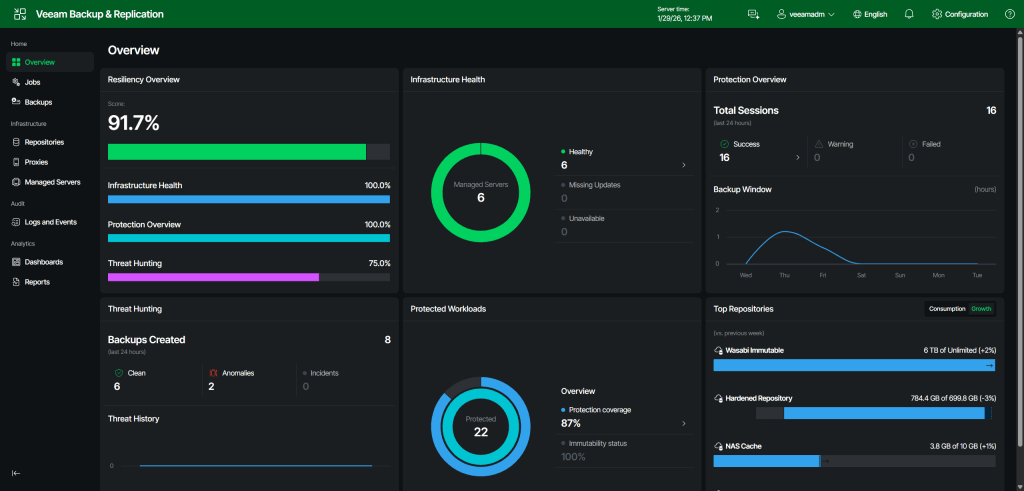Open the veeamadm user dropdown
This screenshot has width=1024, height=491.
pos(806,14)
